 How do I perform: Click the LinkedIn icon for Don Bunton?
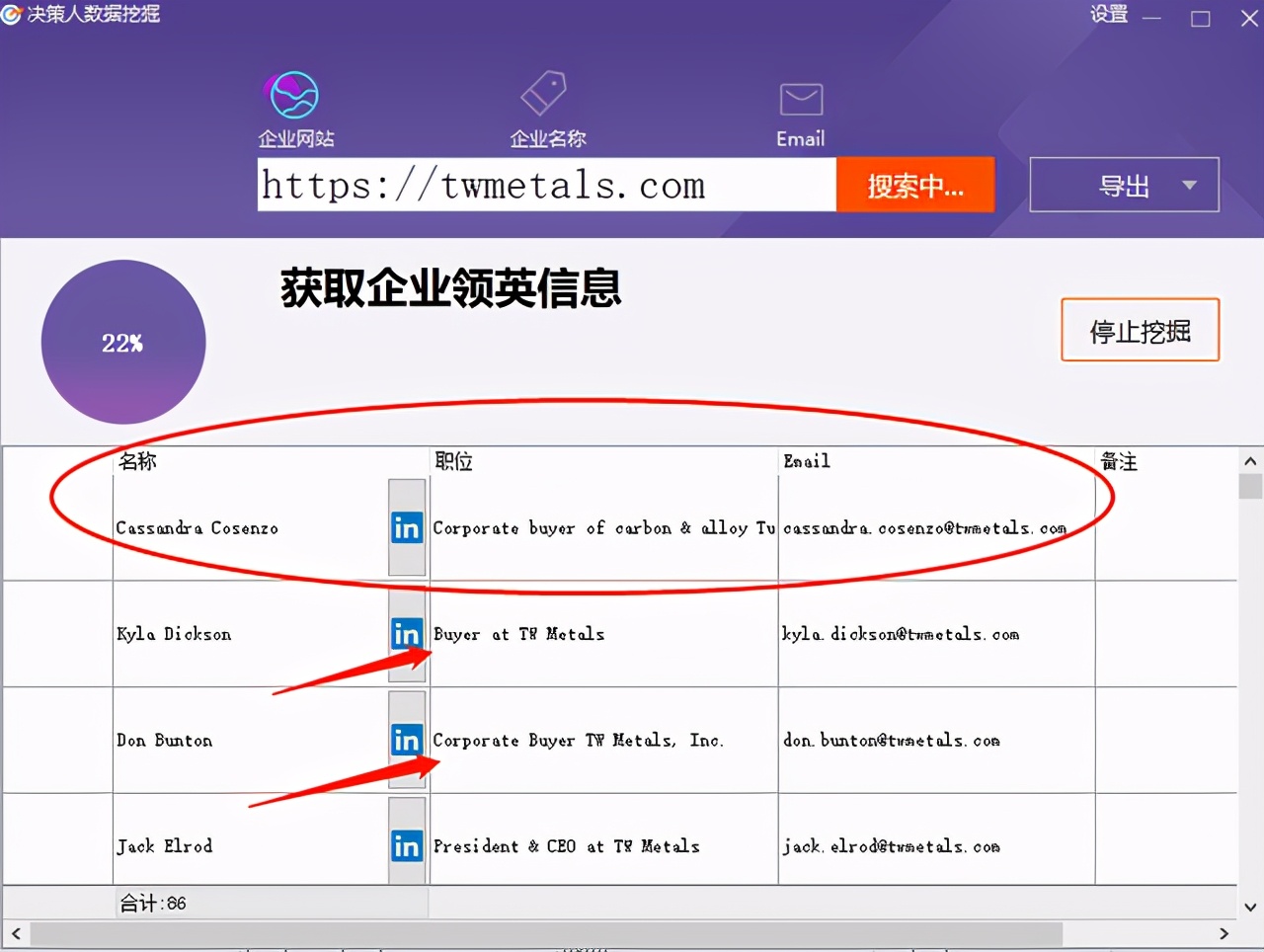pyautogui.click(x=406, y=740)
